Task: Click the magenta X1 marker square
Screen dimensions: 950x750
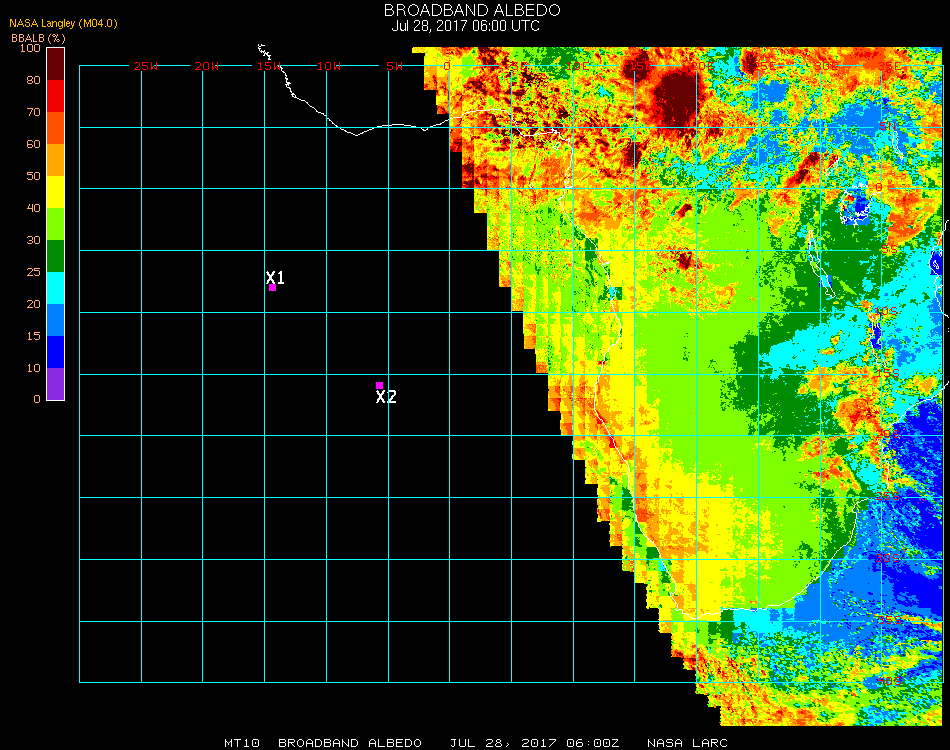Action: point(273,288)
